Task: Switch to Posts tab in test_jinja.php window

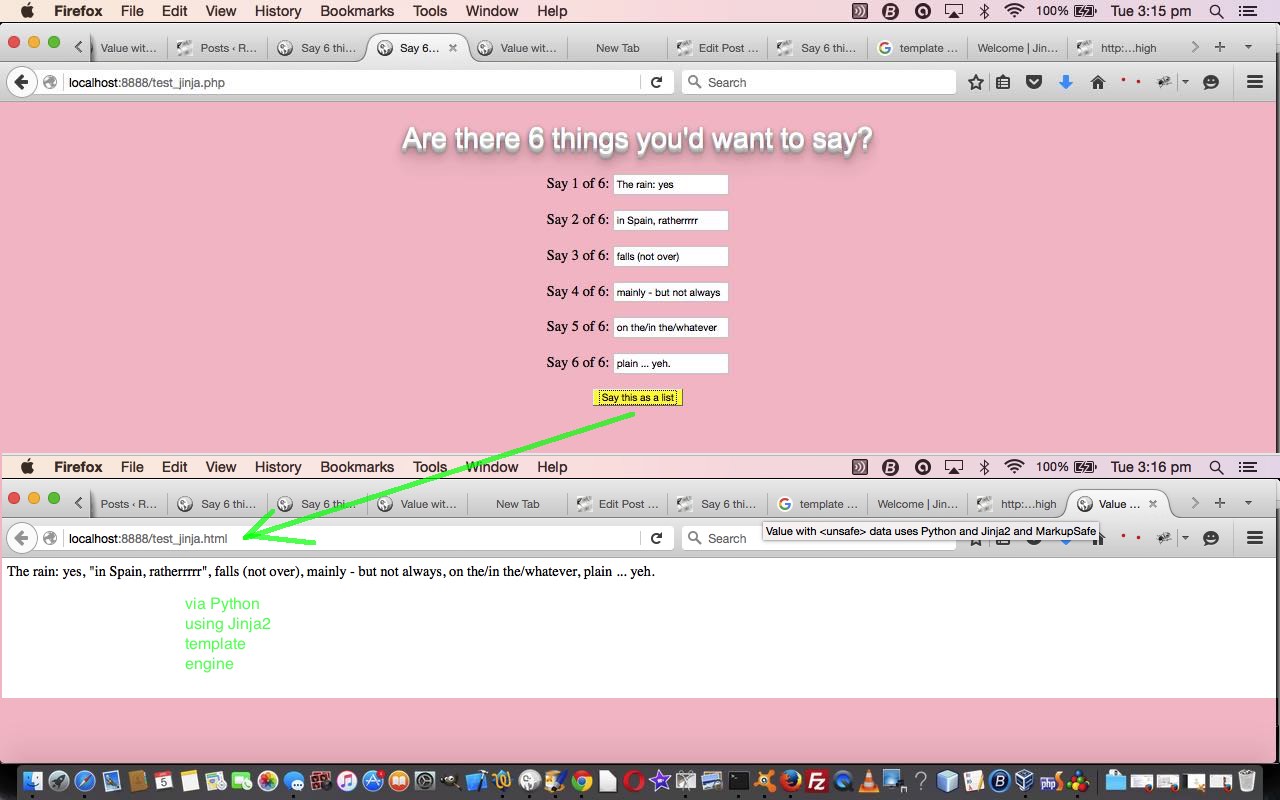Action: (217, 48)
